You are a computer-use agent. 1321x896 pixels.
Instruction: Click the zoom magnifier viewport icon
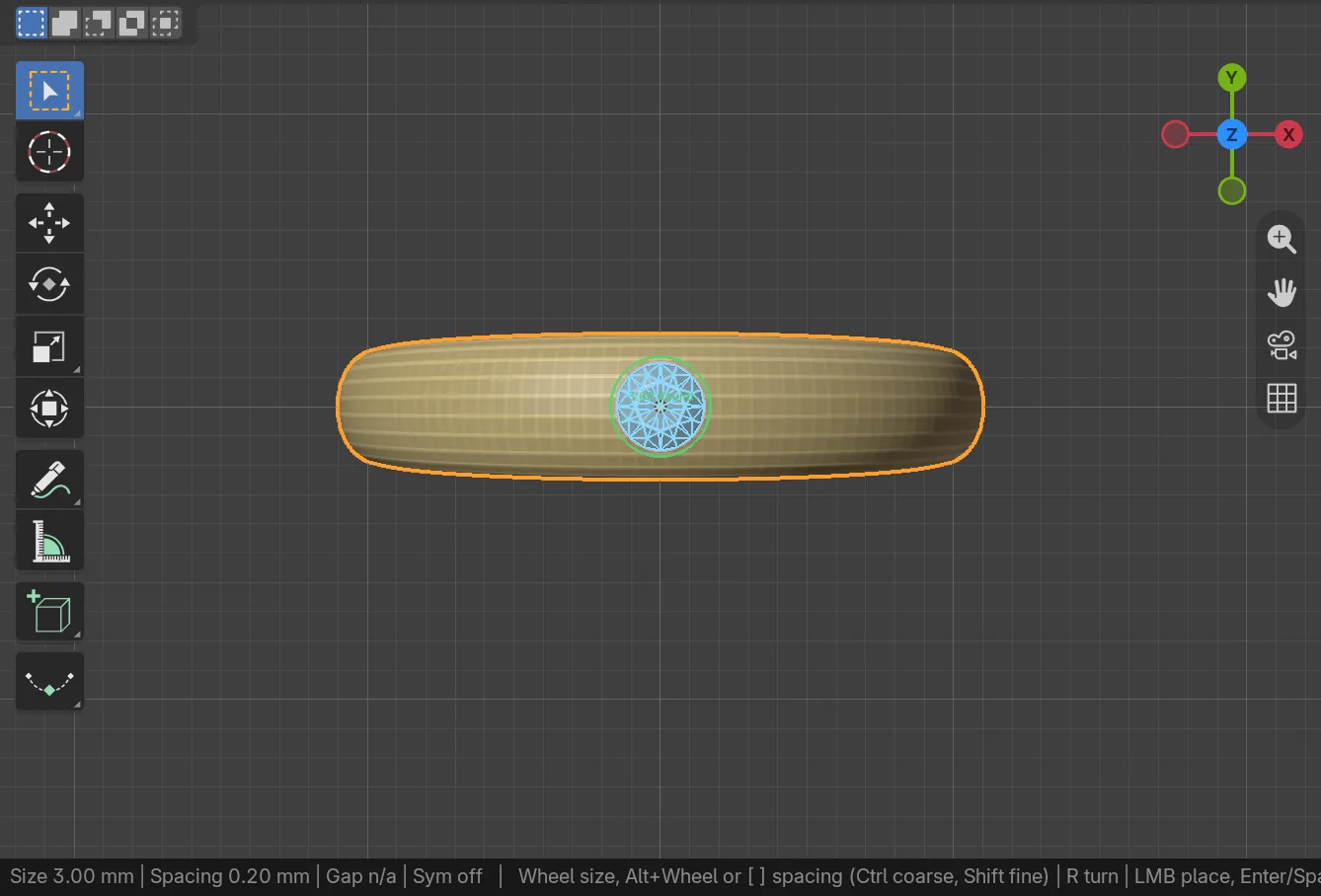point(1282,239)
